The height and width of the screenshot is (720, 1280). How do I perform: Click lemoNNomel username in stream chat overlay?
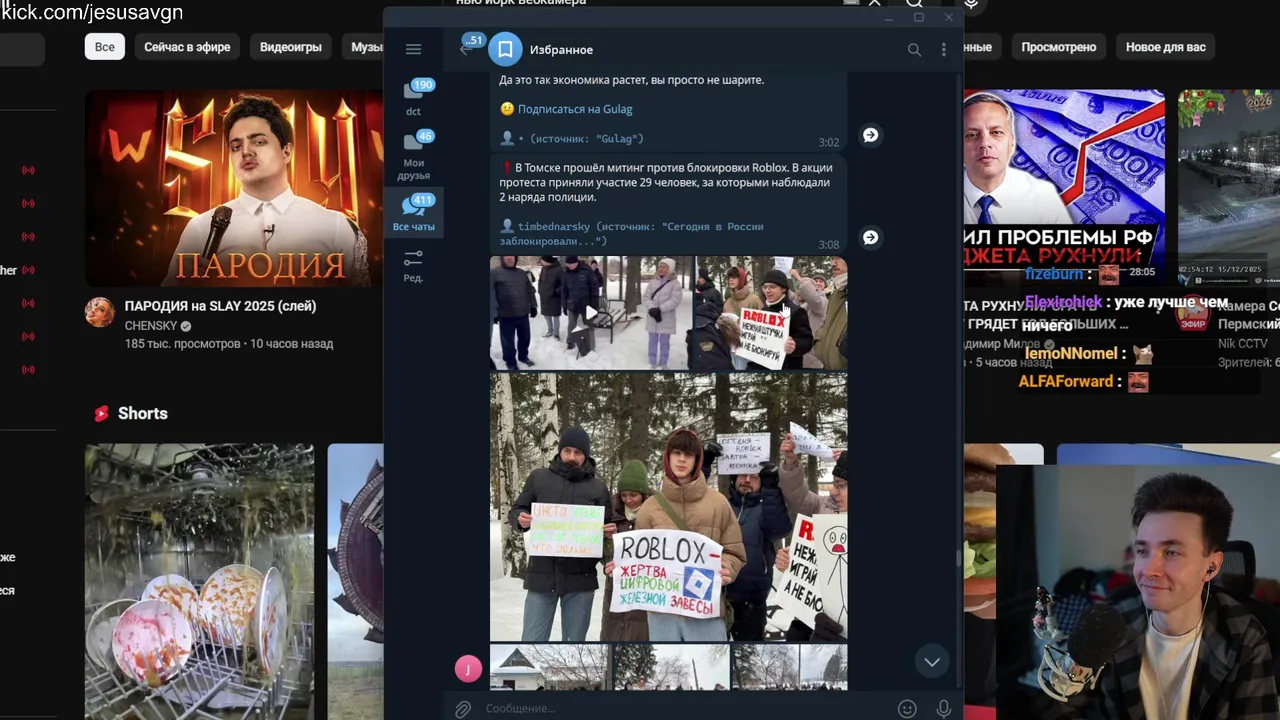[1071, 353]
